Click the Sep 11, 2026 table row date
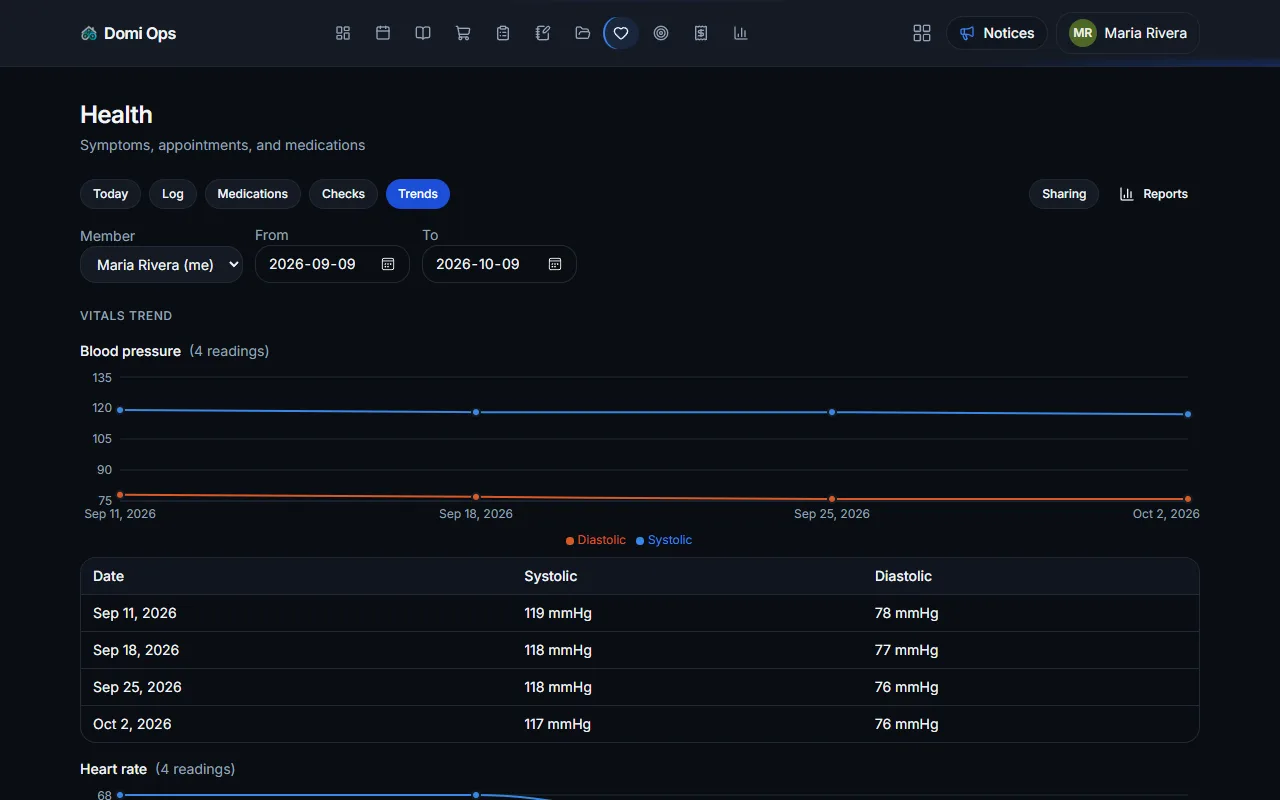Screen dimensions: 1280x800 click(x=135, y=613)
